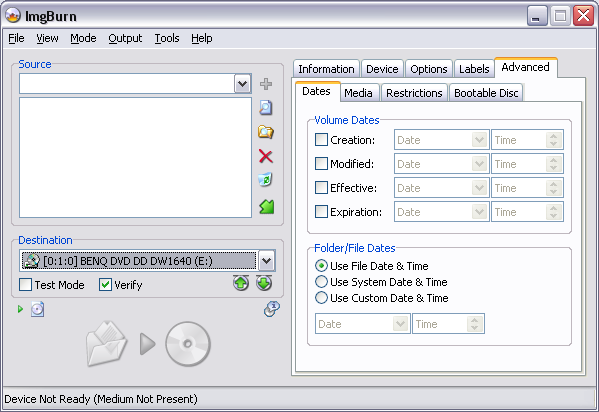Click the plus icon beside Source field
The height and width of the screenshot is (412, 599).
point(266,84)
